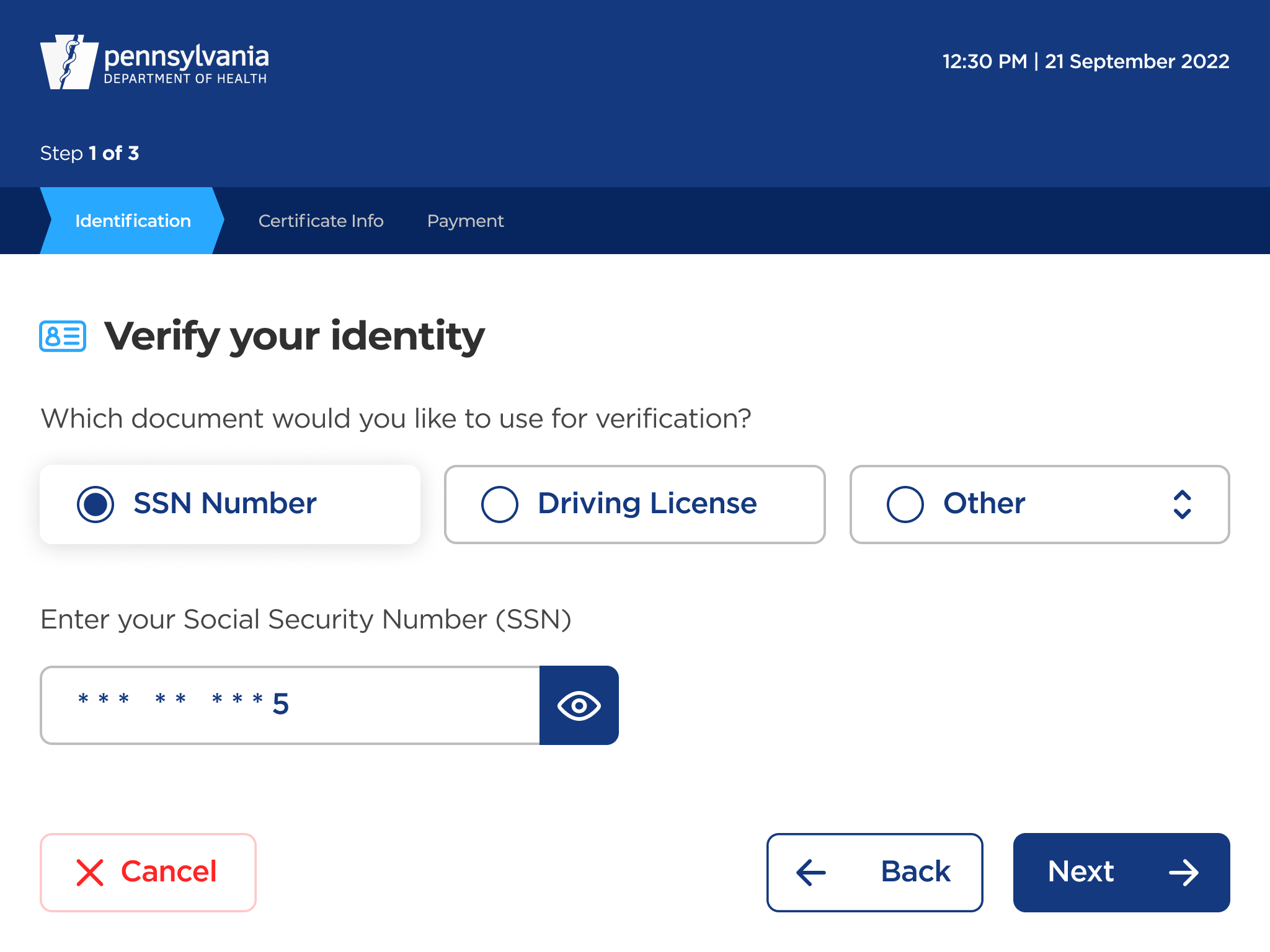Click the red X cancel icon
Screen dimensions: 1270x952
coord(90,873)
